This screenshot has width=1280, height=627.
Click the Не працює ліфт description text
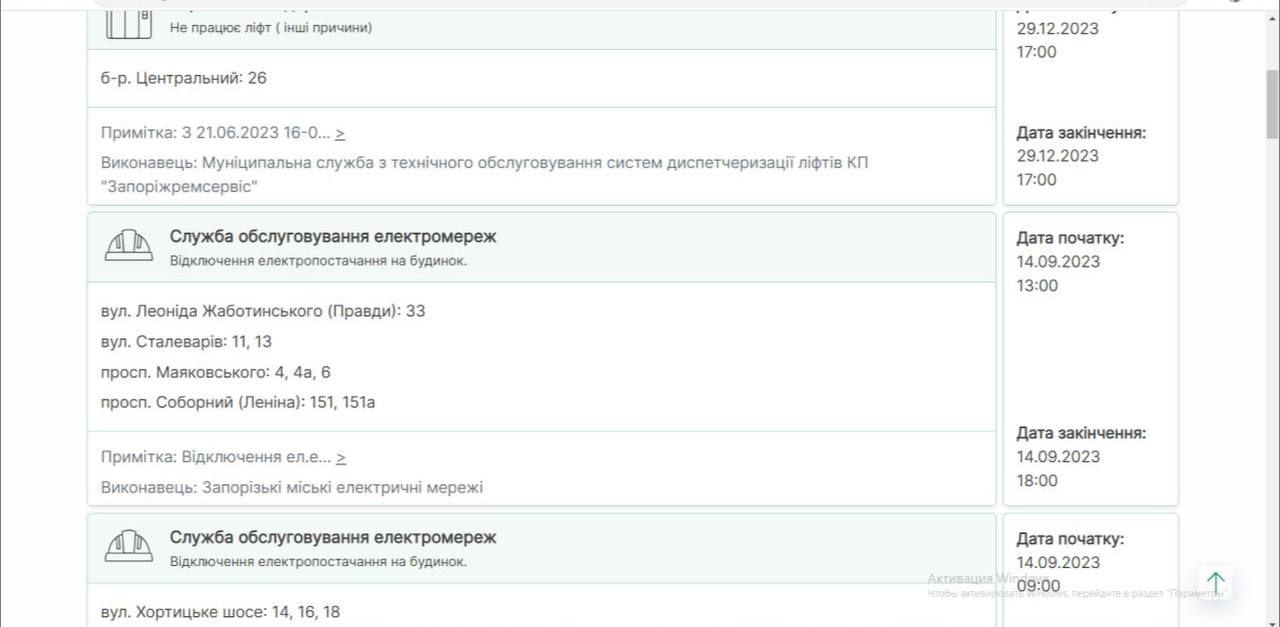point(271,28)
